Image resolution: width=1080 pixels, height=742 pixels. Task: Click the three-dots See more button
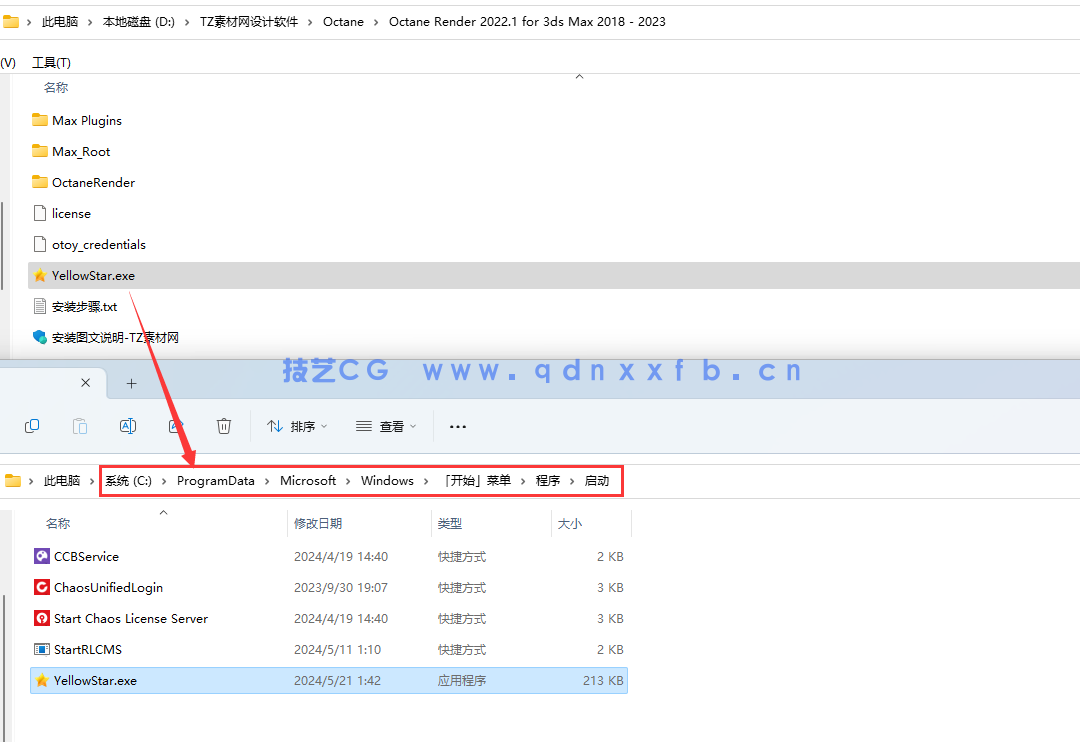click(x=458, y=427)
